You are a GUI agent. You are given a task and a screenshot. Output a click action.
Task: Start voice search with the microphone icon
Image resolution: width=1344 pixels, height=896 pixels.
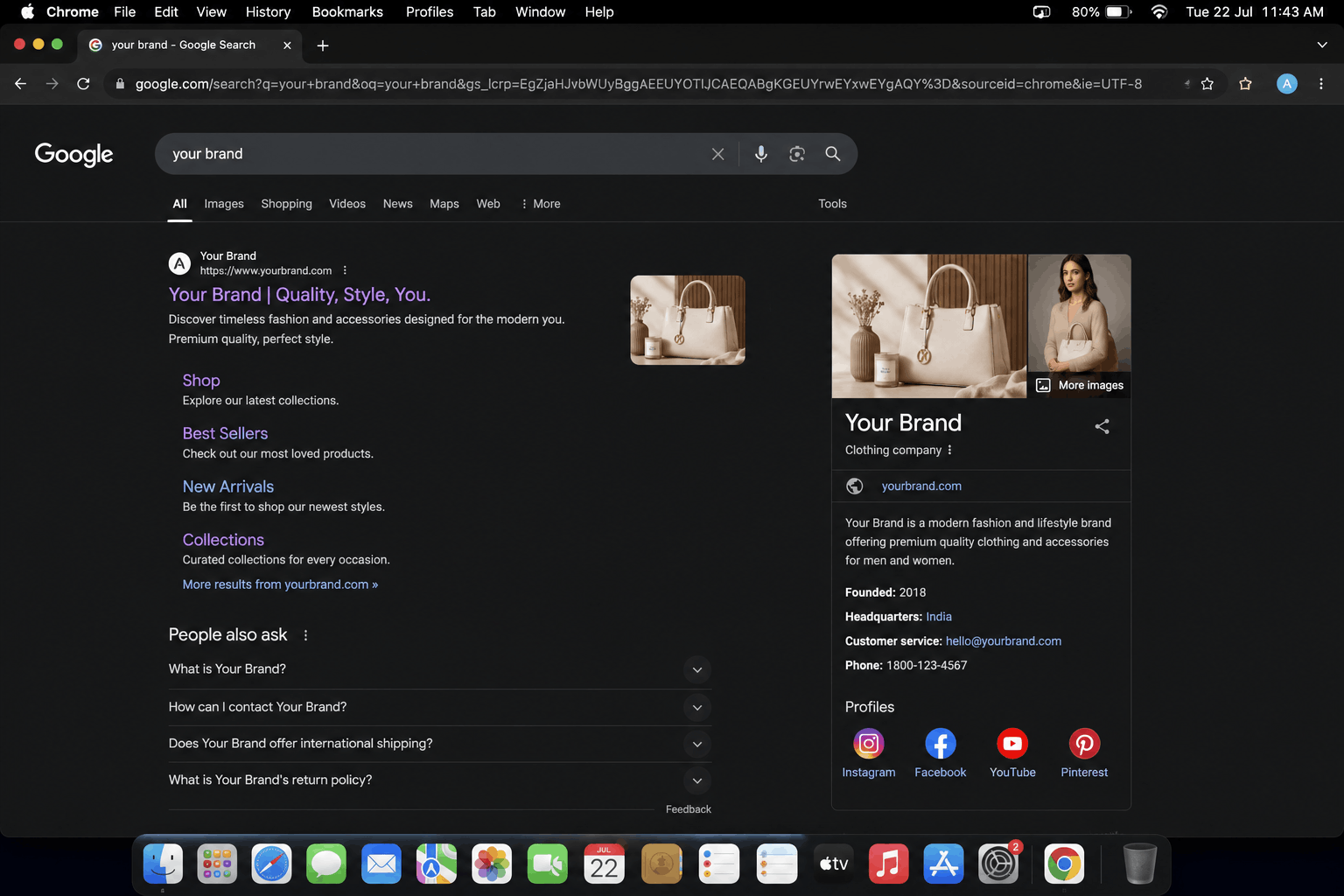pyautogui.click(x=761, y=154)
